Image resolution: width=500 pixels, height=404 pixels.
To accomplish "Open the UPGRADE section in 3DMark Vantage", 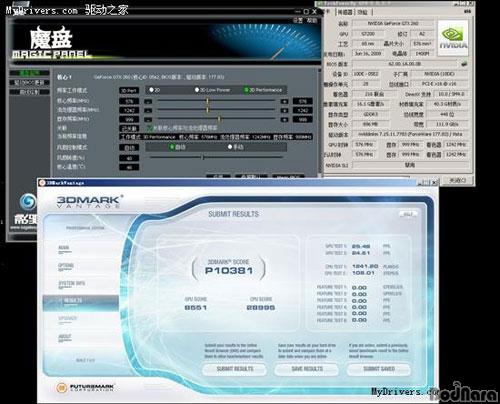I will [x=68, y=319].
